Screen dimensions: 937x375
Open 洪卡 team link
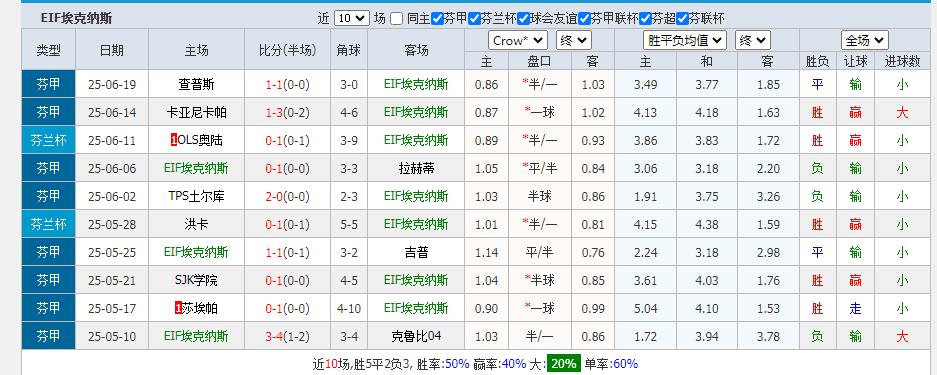click(x=196, y=225)
